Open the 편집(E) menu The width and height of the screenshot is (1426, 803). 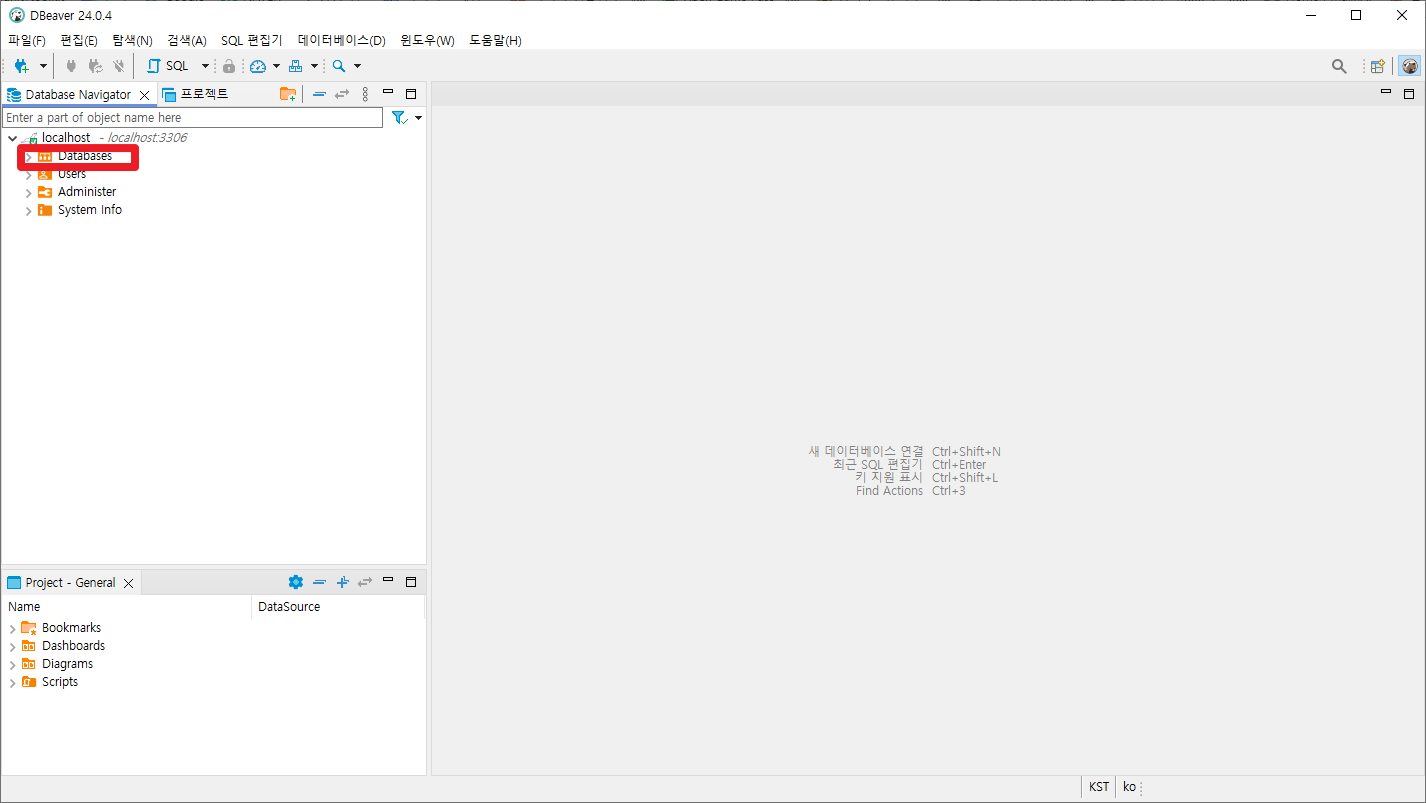(79, 40)
